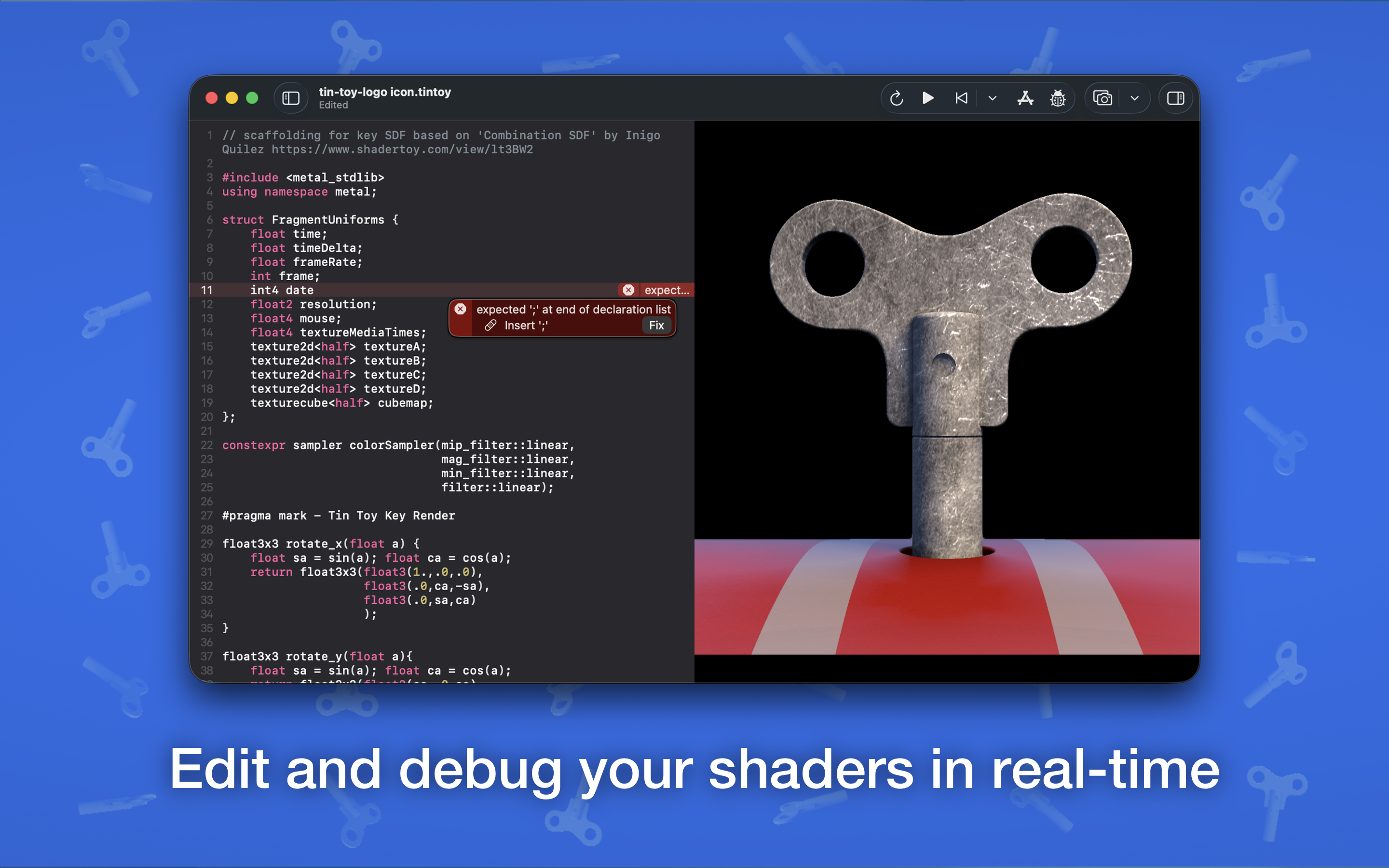Click 'min_filter::linear,' on line 24

[x=508, y=473]
